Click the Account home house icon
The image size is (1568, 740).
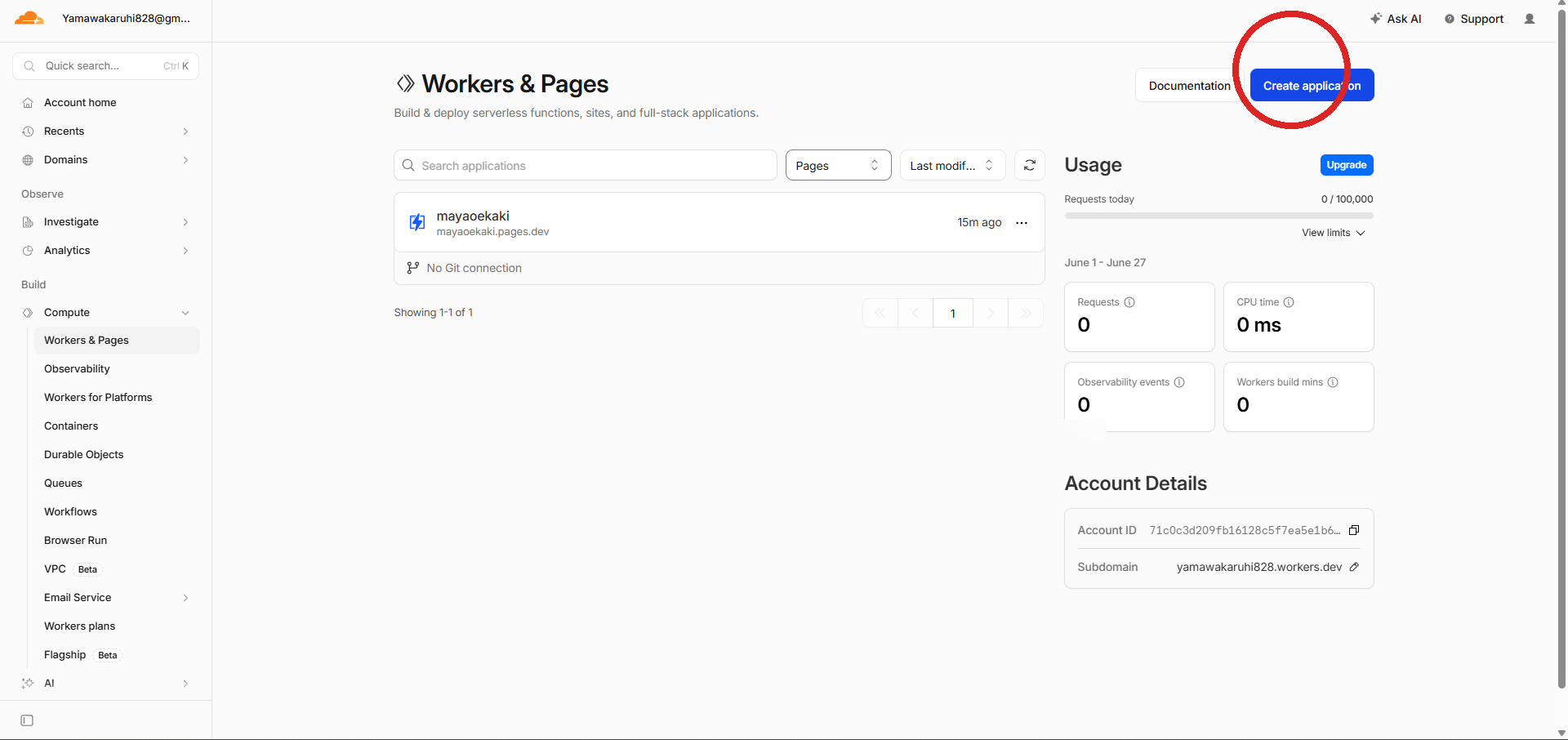28,103
